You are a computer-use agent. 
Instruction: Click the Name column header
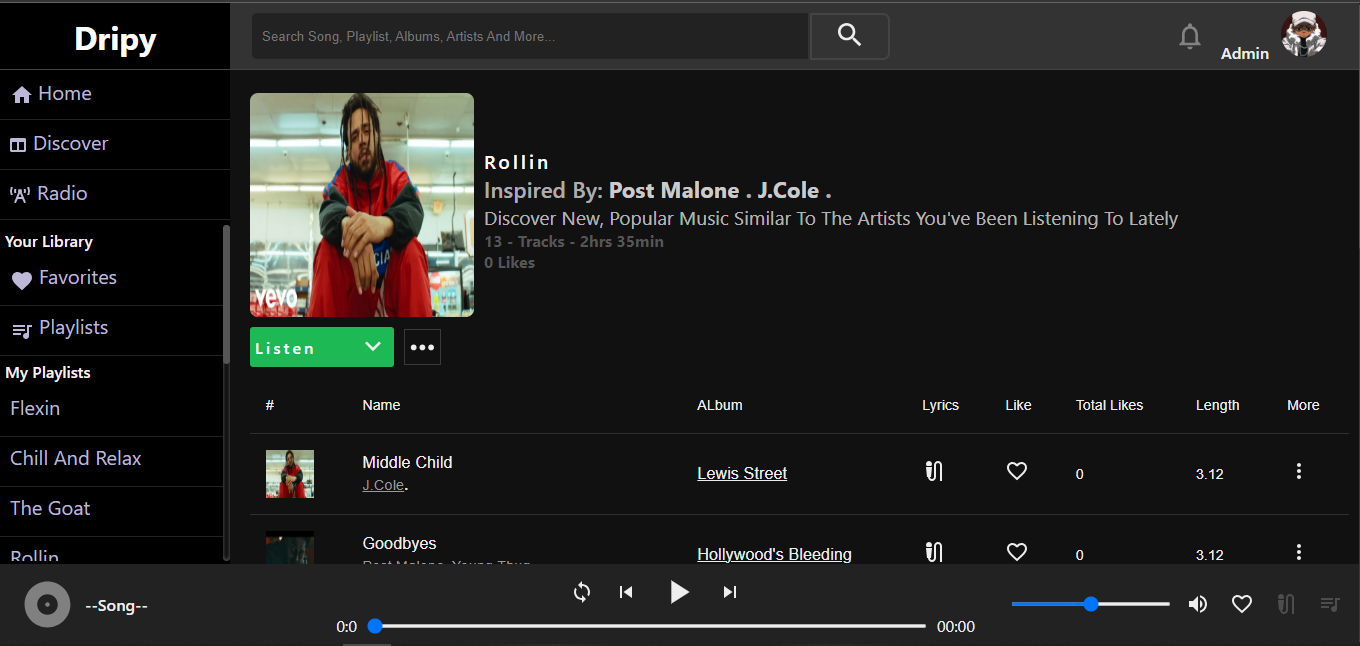point(381,405)
